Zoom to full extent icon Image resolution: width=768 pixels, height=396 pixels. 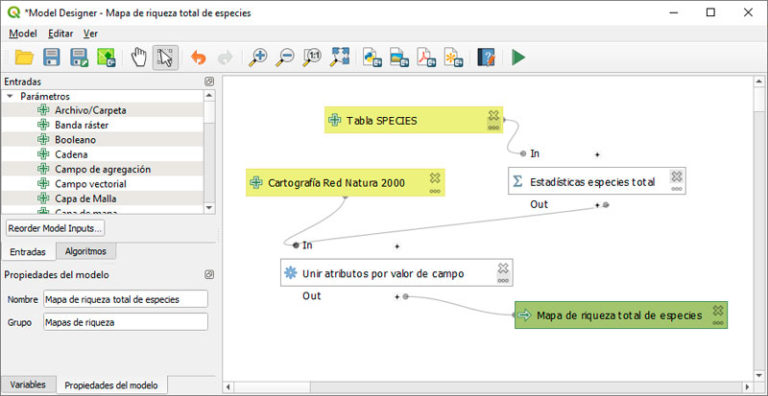tap(339, 58)
